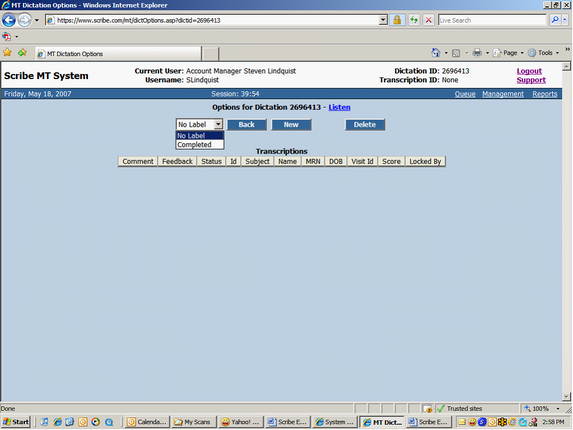Viewport: 573px width, 430px height.
Task: Click the Live Search input field
Action: pyautogui.click(x=492, y=20)
